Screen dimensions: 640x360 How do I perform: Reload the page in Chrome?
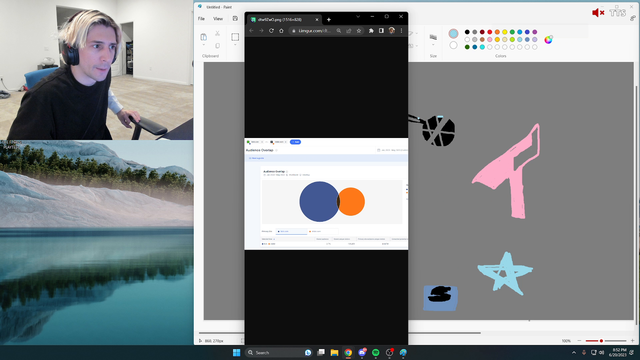(x=271, y=31)
